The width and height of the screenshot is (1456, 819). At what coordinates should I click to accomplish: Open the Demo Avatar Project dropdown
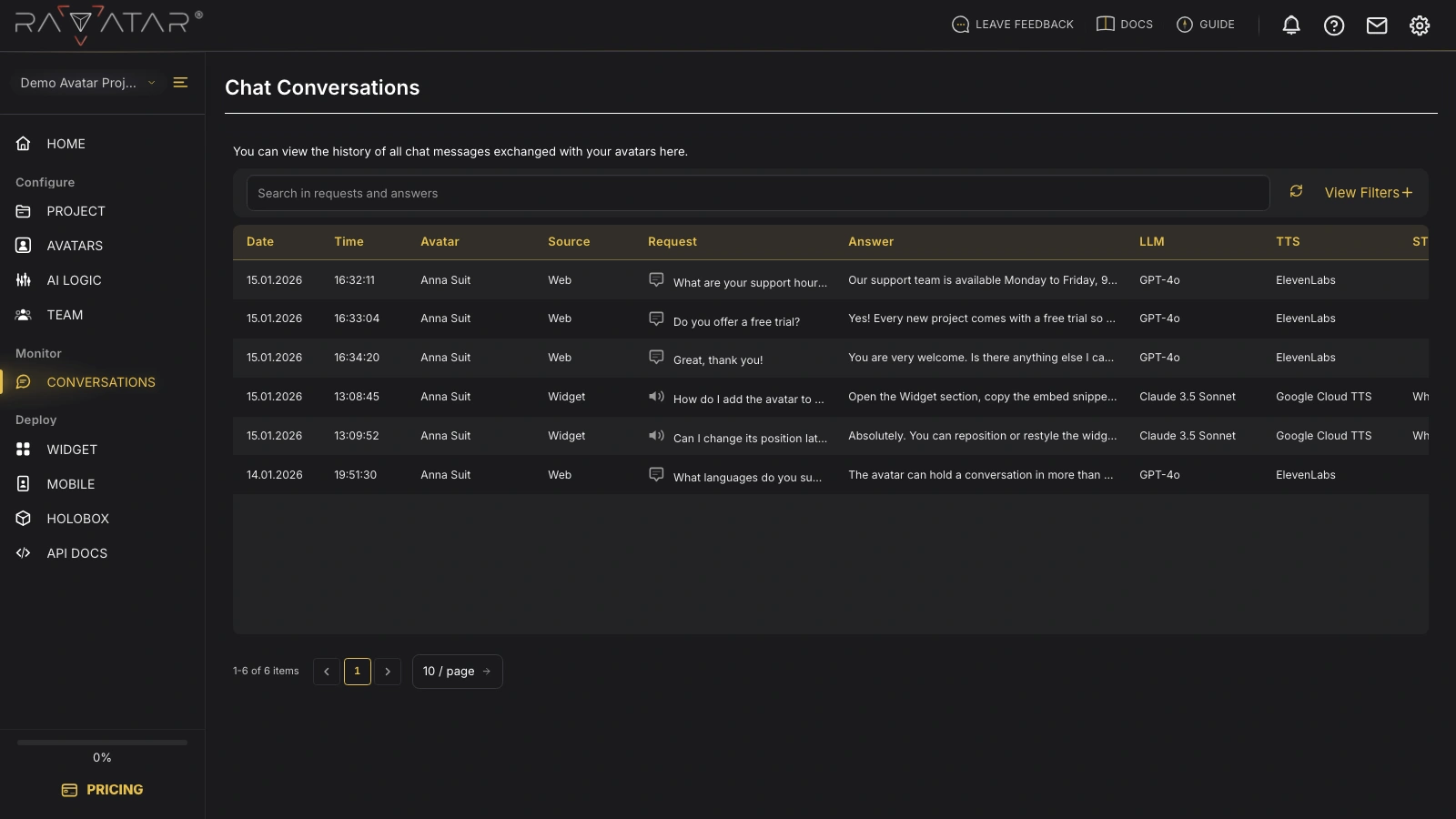pos(87,83)
